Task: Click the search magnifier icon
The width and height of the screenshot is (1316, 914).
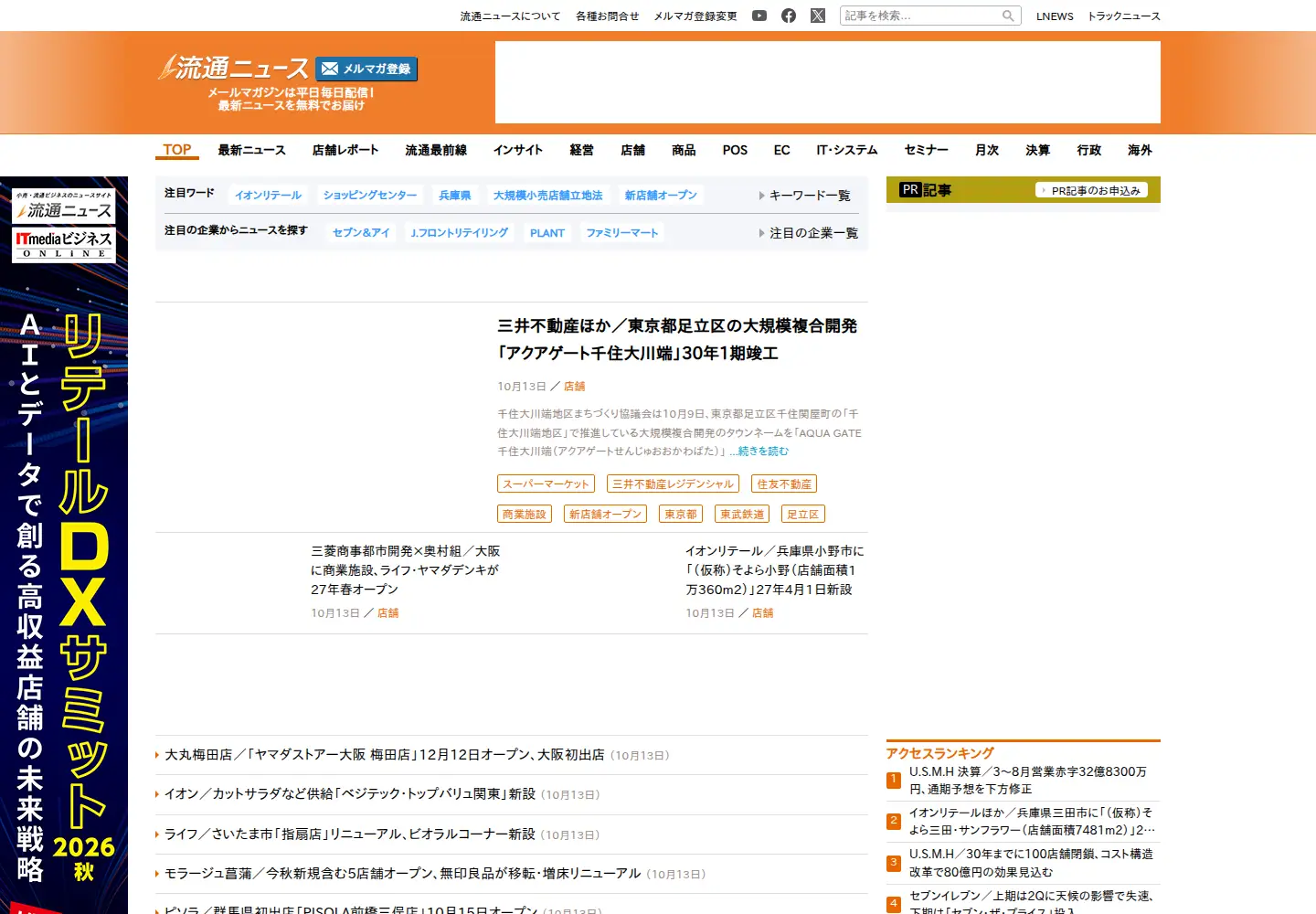Action: (x=1008, y=16)
